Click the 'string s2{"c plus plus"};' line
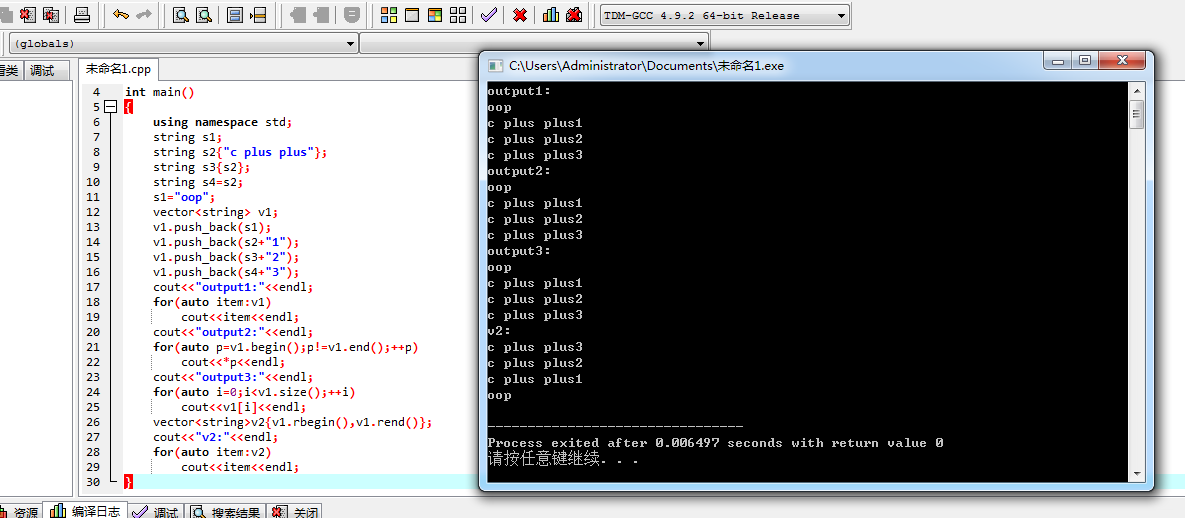Screen dimensions: 1185x518 click(x=240, y=152)
